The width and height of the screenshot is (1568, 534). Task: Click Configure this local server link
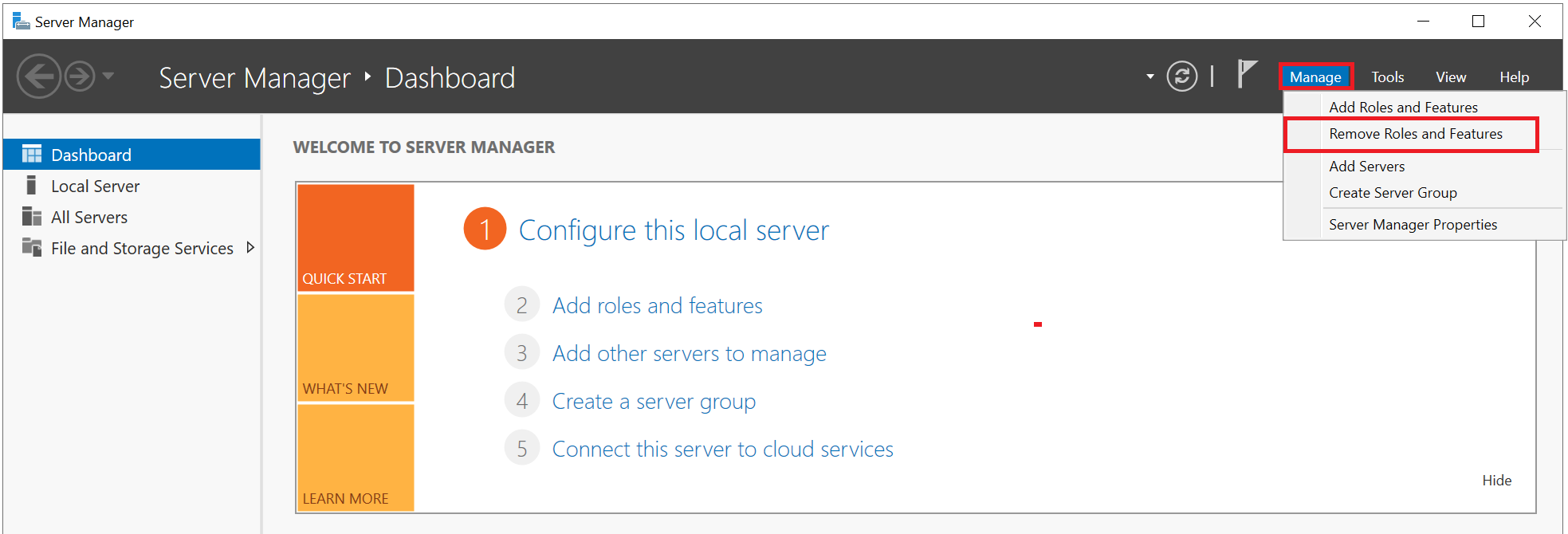click(x=674, y=230)
